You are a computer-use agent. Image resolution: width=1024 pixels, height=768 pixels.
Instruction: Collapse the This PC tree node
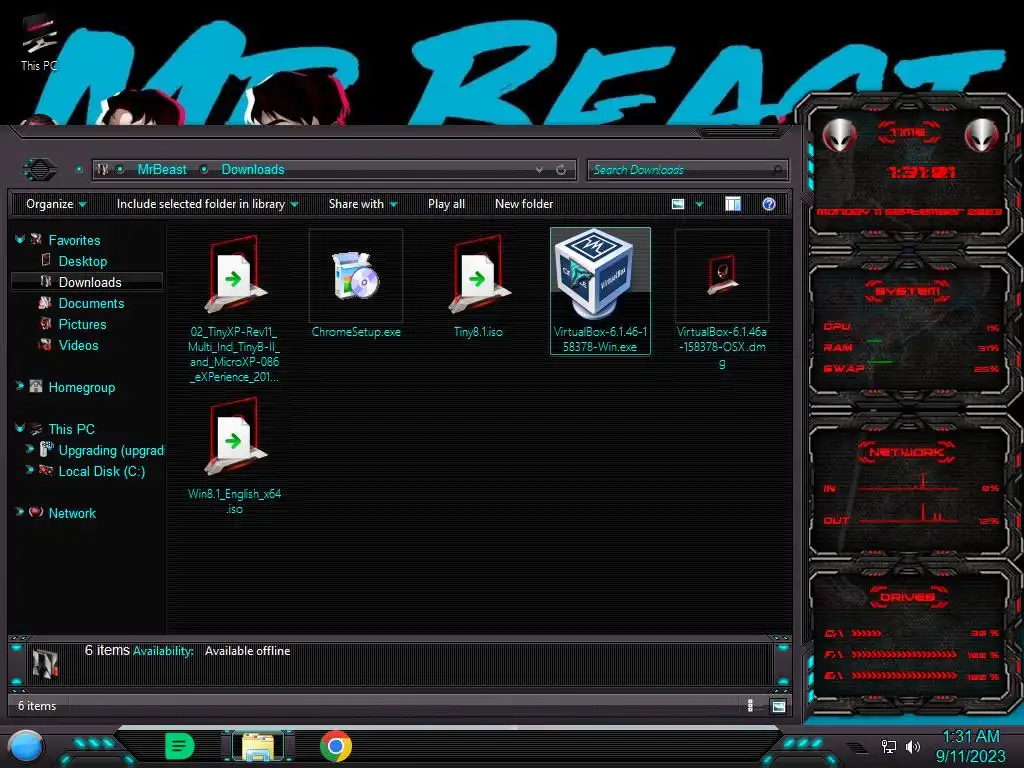tap(20, 428)
